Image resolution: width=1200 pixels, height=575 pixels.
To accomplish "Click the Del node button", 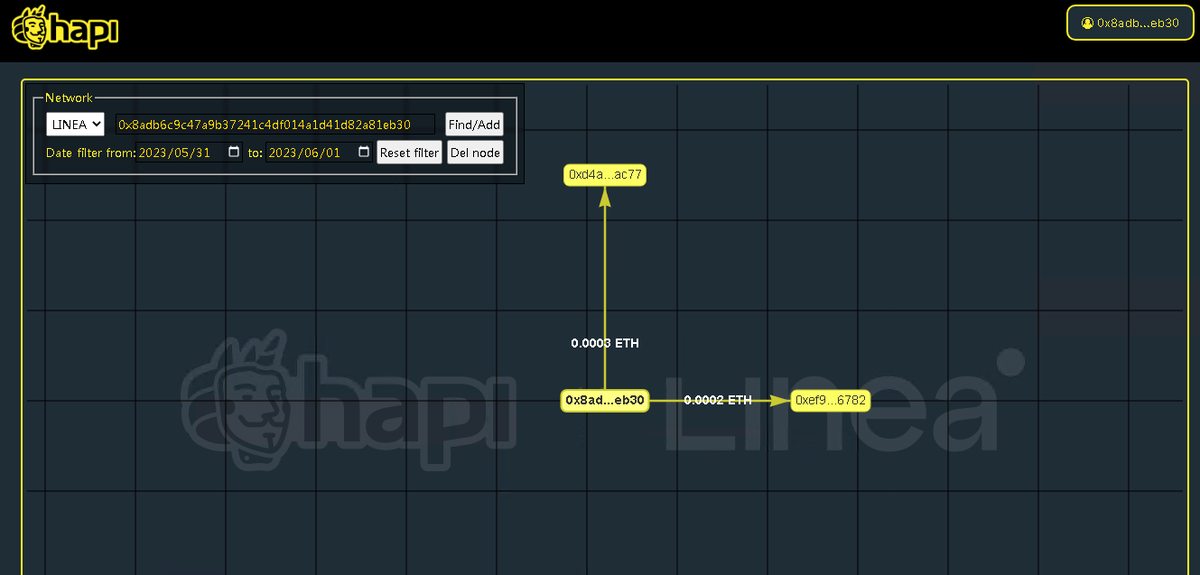I will [x=475, y=153].
